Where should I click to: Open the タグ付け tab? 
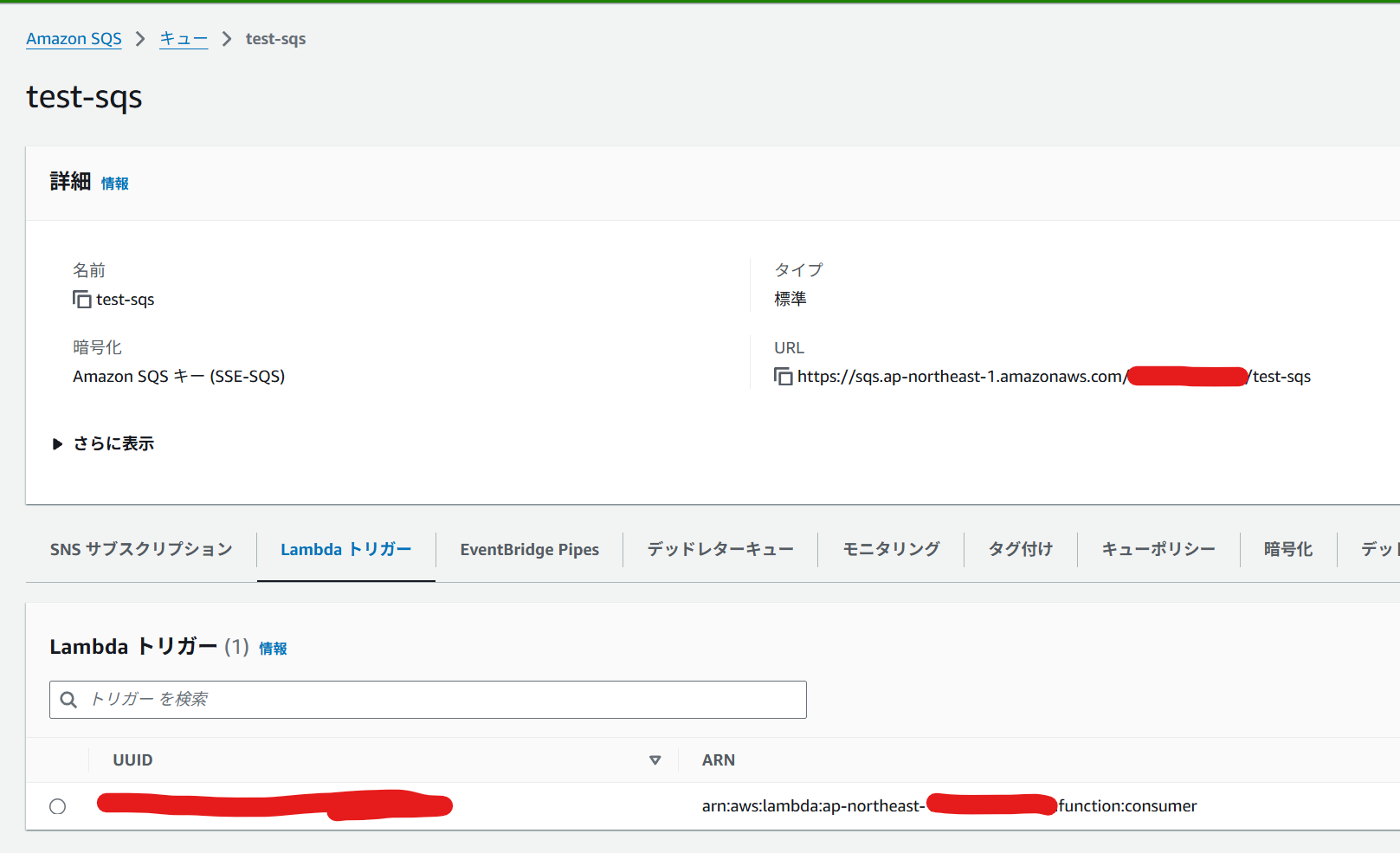click(1021, 549)
